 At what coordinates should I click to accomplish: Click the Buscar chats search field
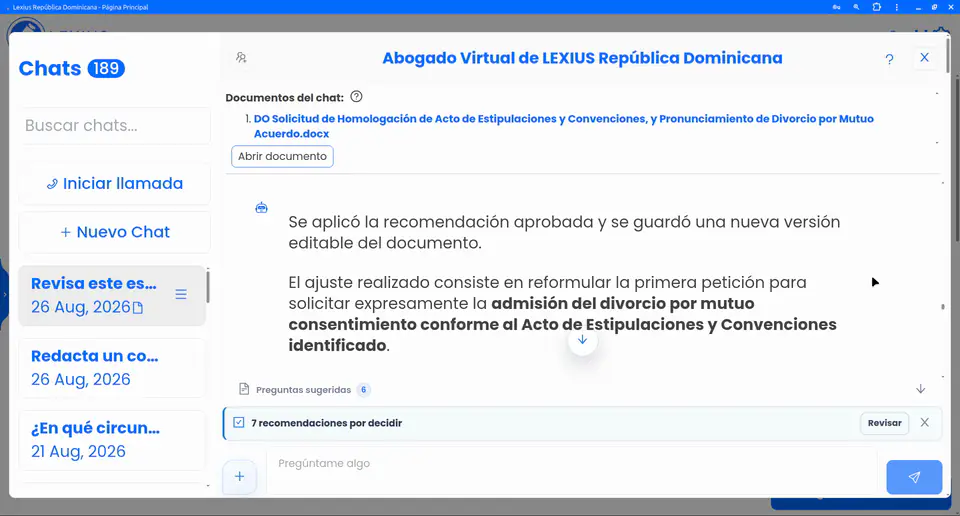pyautogui.click(x=114, y=125)
